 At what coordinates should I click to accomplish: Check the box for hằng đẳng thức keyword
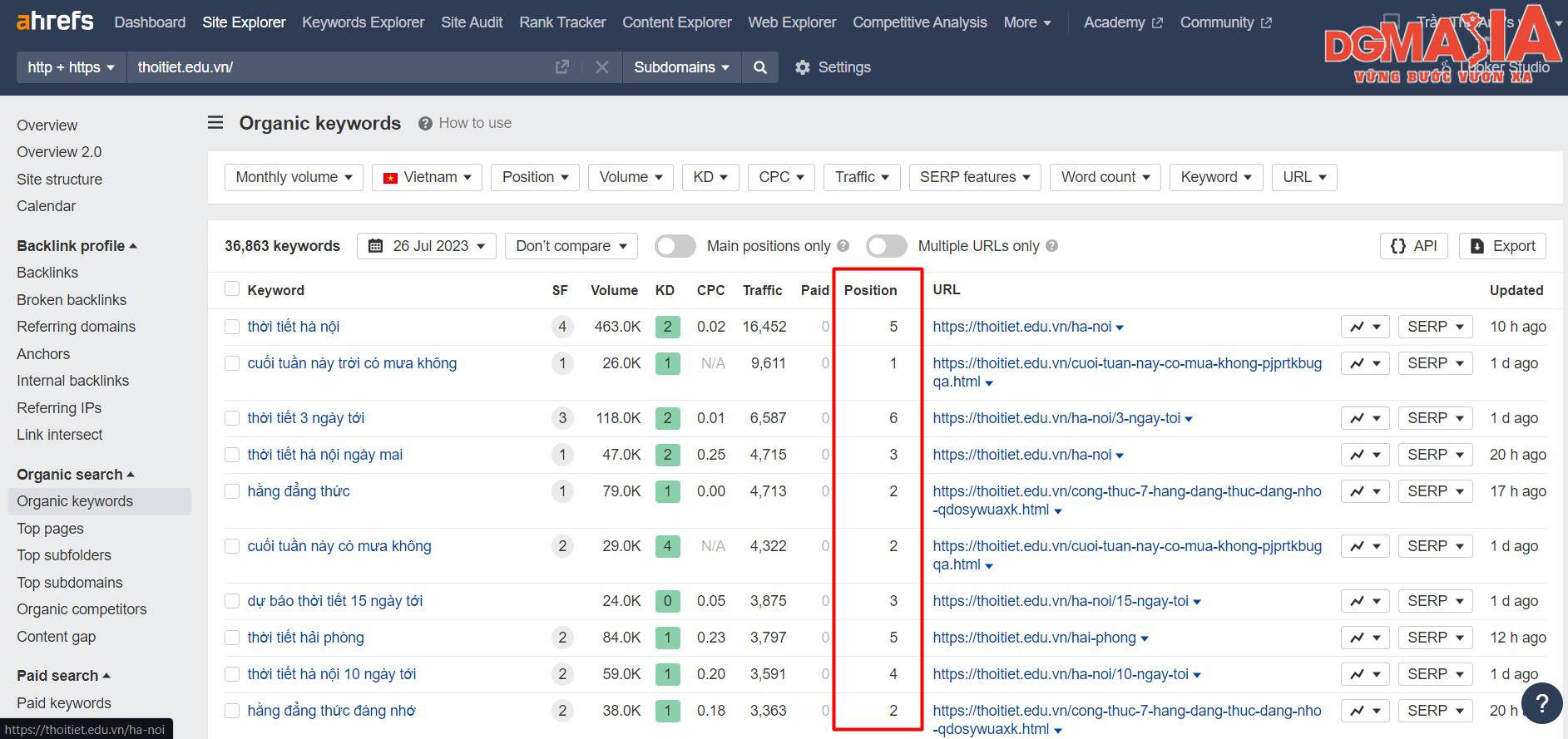[x=232, y=491]
